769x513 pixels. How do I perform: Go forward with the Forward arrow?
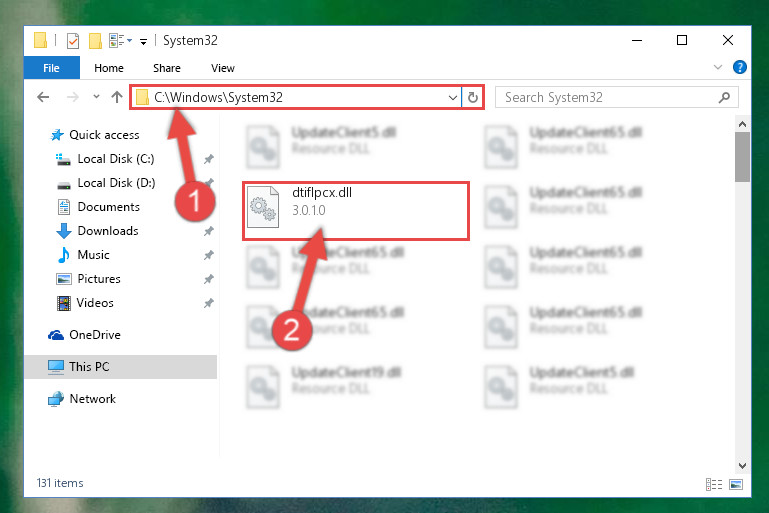pos(73,97)
